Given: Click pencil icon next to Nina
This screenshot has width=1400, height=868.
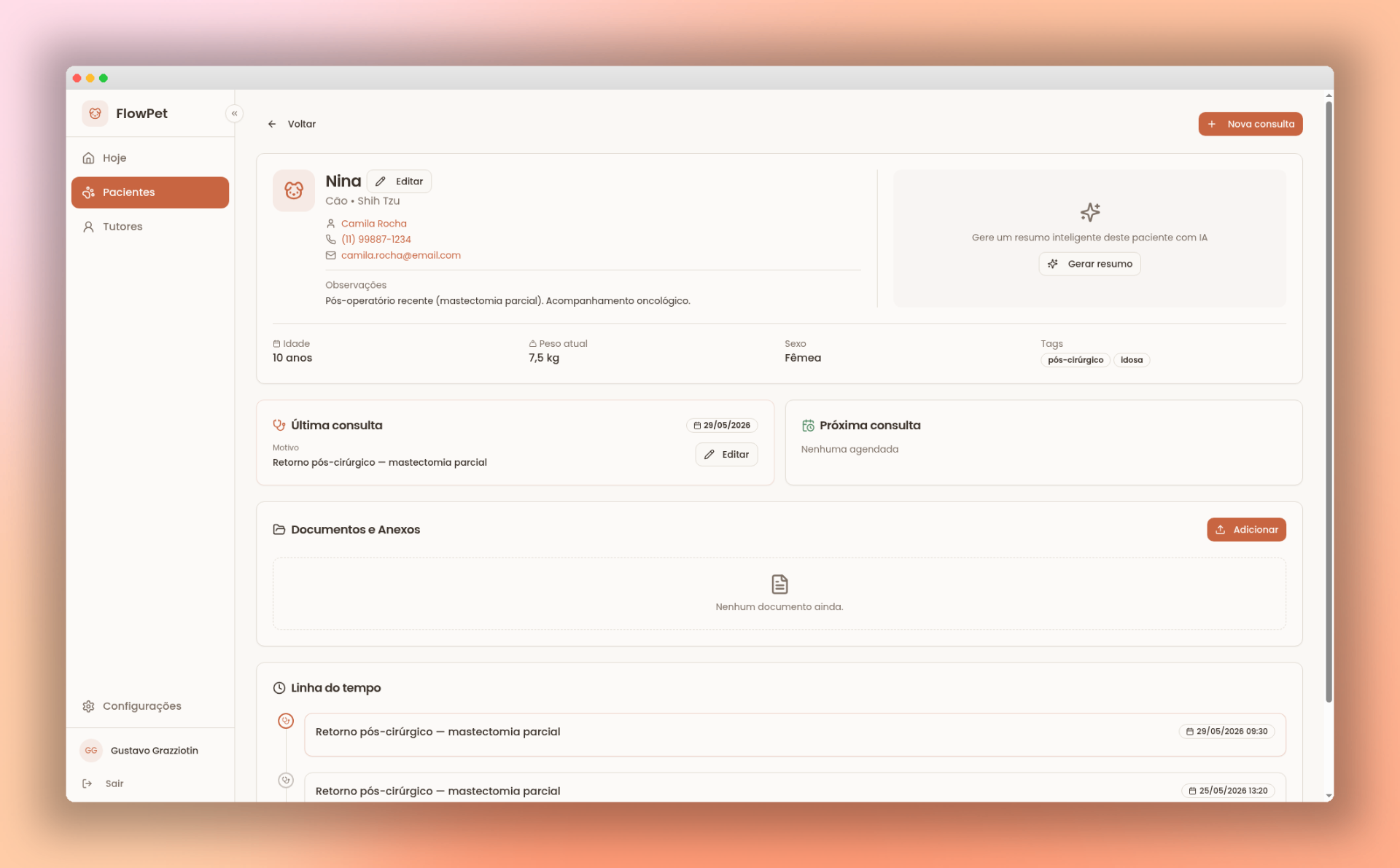Looking at the screenshot, I should [381, 181].
